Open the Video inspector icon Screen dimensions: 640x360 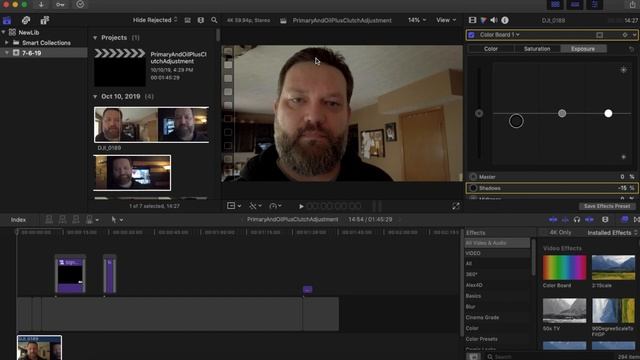pos(472,20)
